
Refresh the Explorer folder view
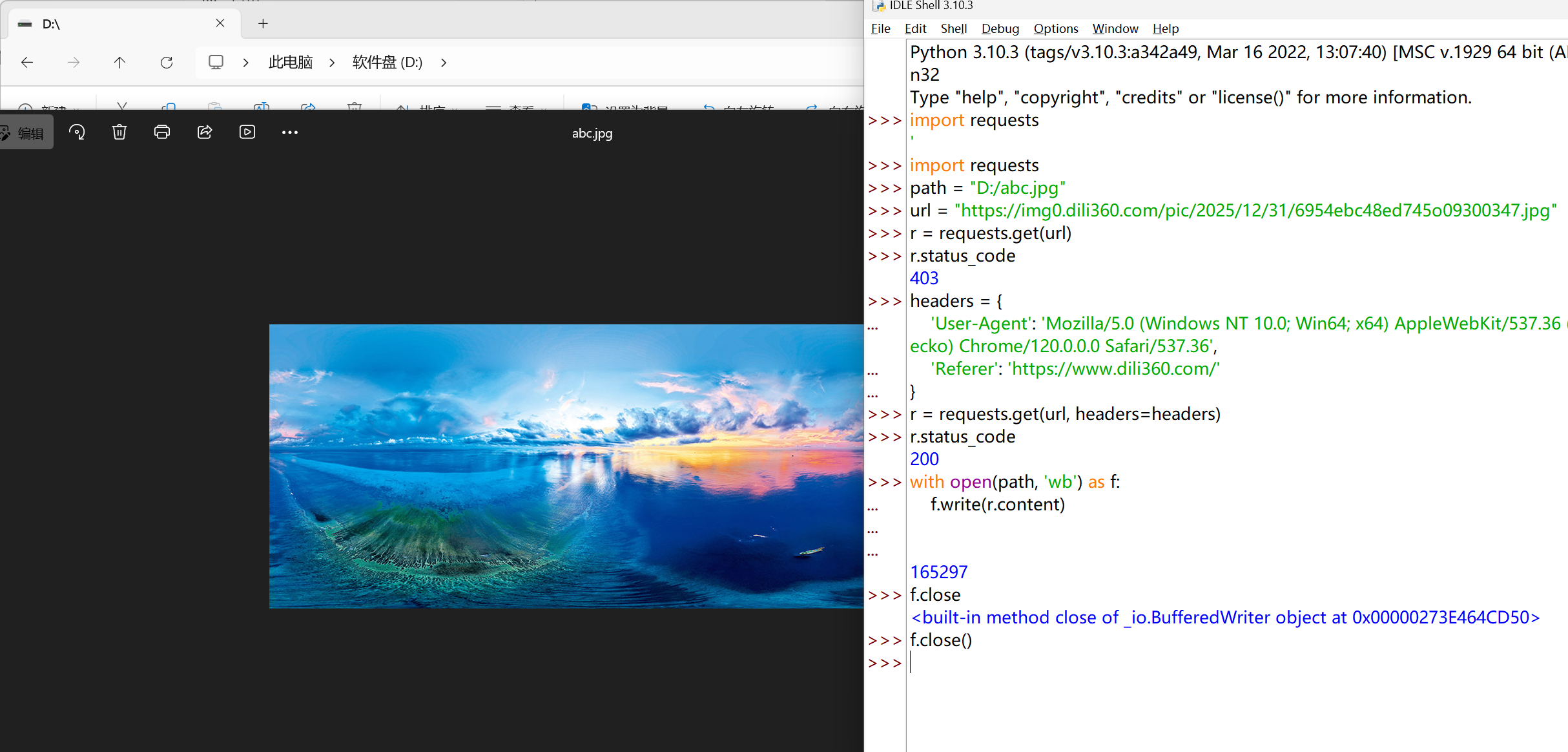(167, 63)
